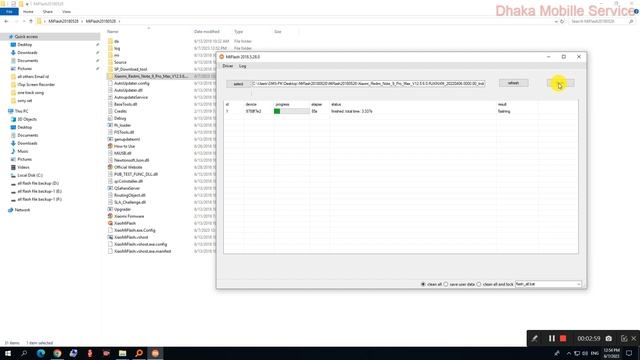The height and width of the screenshot is (360, 640).
Task: Sort files by the Type column
Action: pos(239,31)
